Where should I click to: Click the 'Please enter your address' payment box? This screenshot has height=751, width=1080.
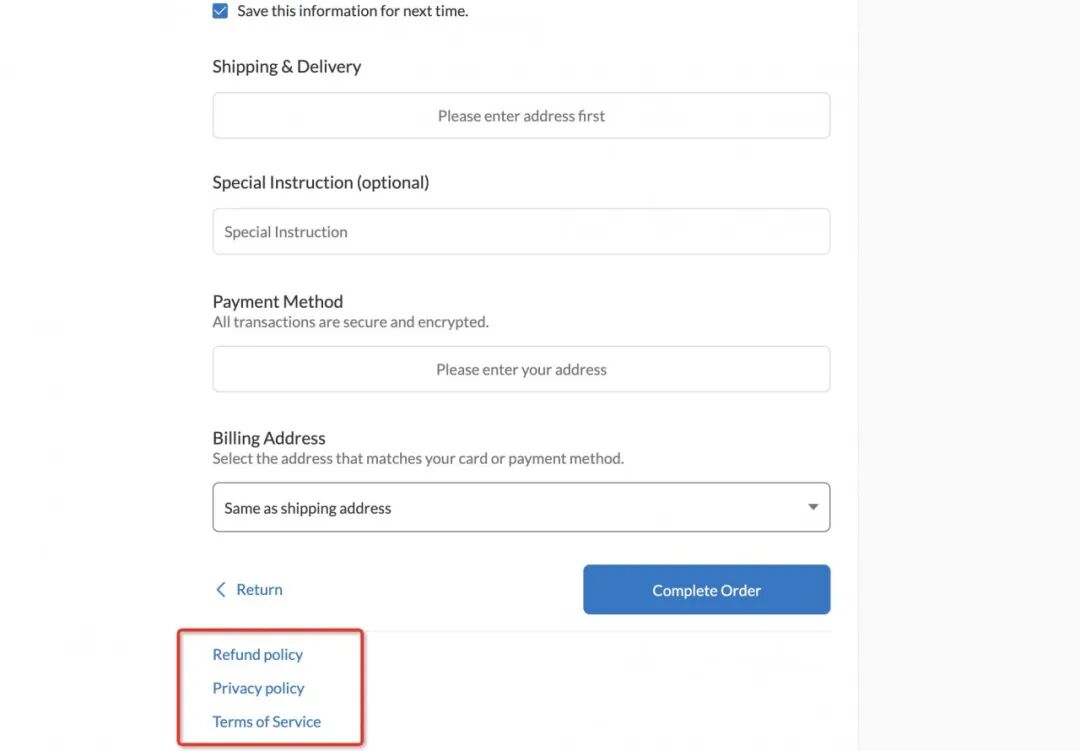point(521,369)
